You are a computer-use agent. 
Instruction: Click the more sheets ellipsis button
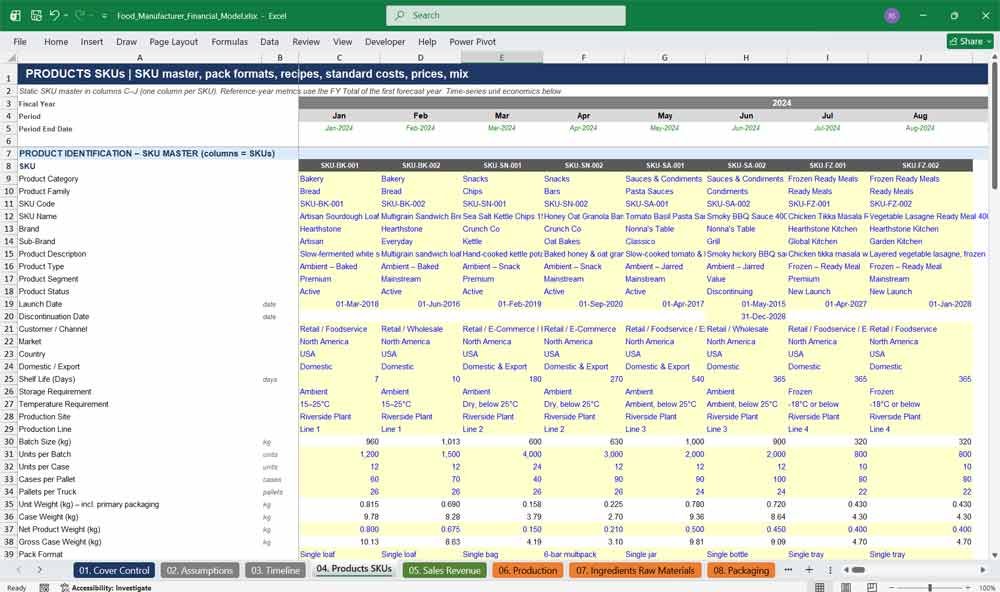coord(788,570)
